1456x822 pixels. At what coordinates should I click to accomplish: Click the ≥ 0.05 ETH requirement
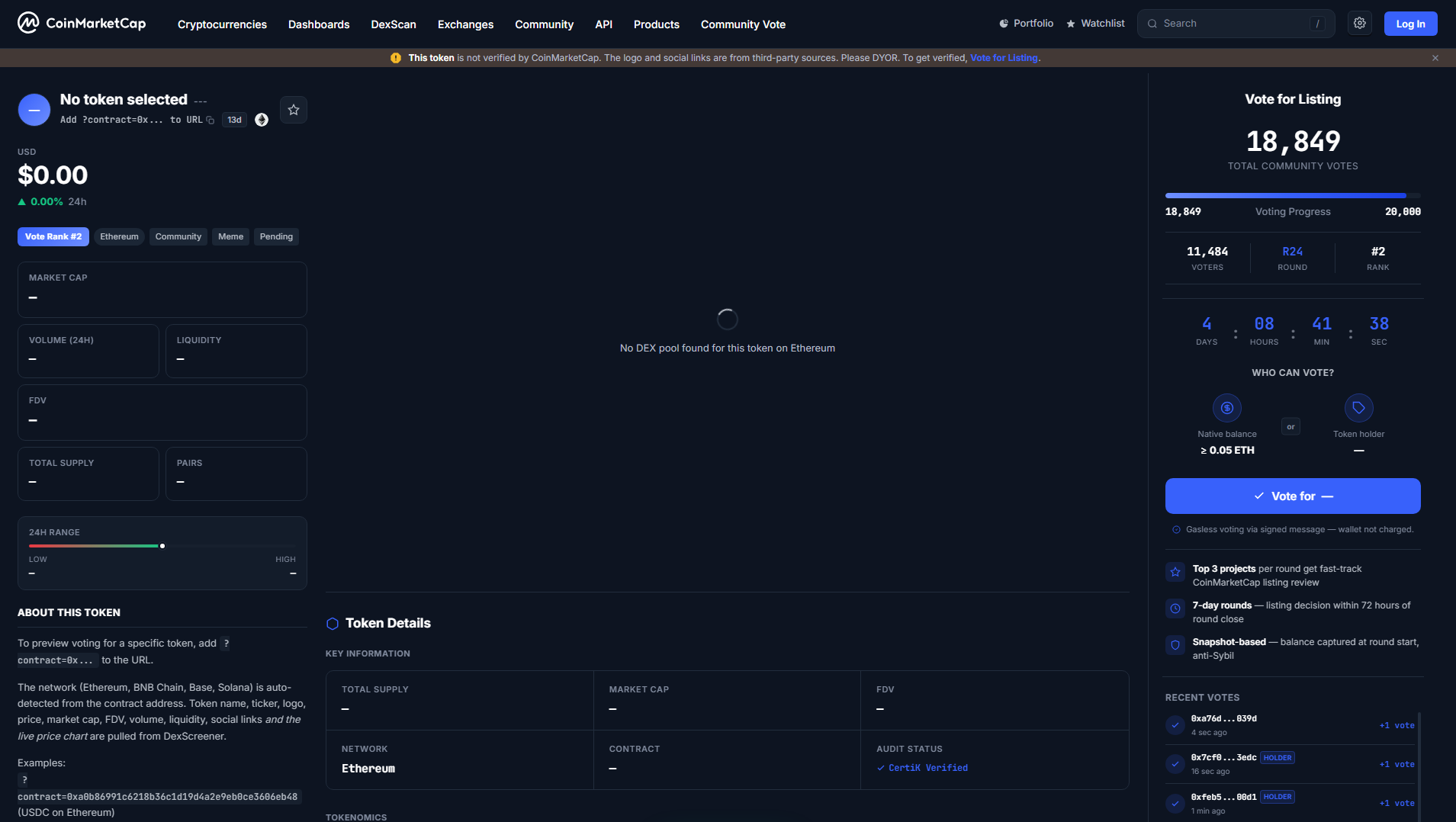[x=1227, y=451]
